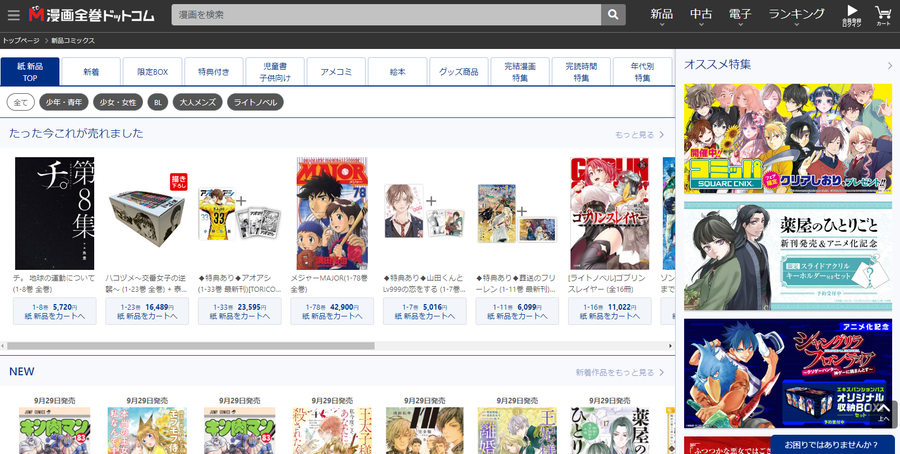Select the 全て filter pill
The width and height of the screenshot is (900, 454).
(21, 102)
